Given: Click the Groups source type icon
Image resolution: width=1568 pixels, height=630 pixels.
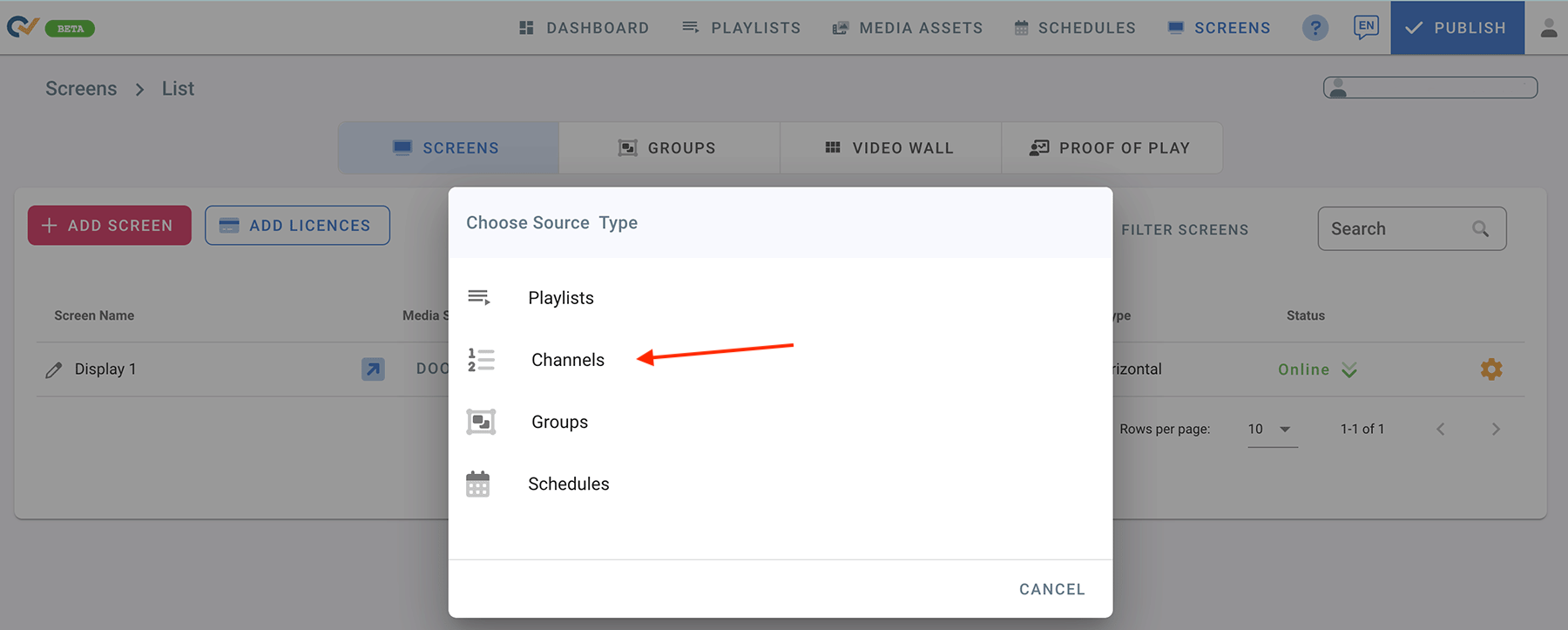Looking at the screenshot, I should click(481, 422).
